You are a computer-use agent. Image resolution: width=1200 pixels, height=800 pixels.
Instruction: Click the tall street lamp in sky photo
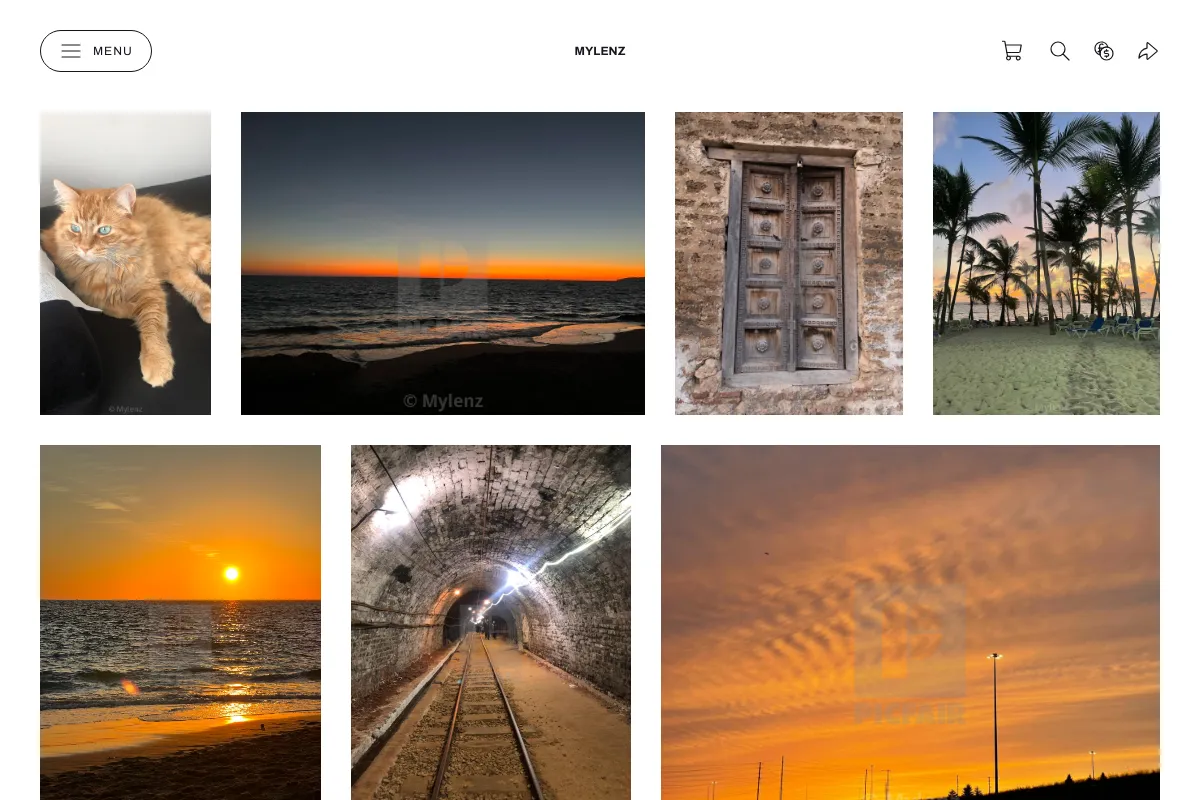click(995, 723)
